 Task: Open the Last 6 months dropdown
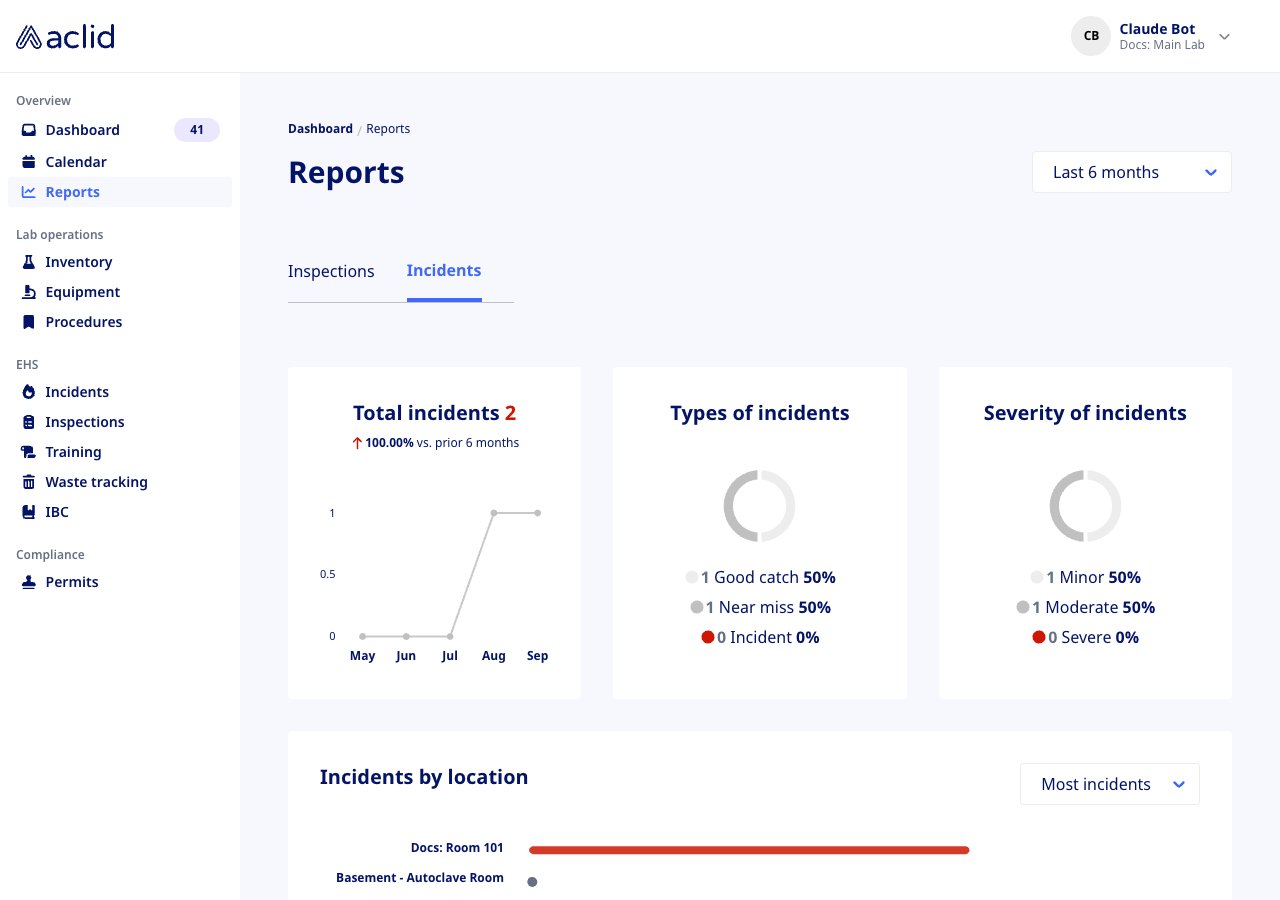coord(1131,172)
